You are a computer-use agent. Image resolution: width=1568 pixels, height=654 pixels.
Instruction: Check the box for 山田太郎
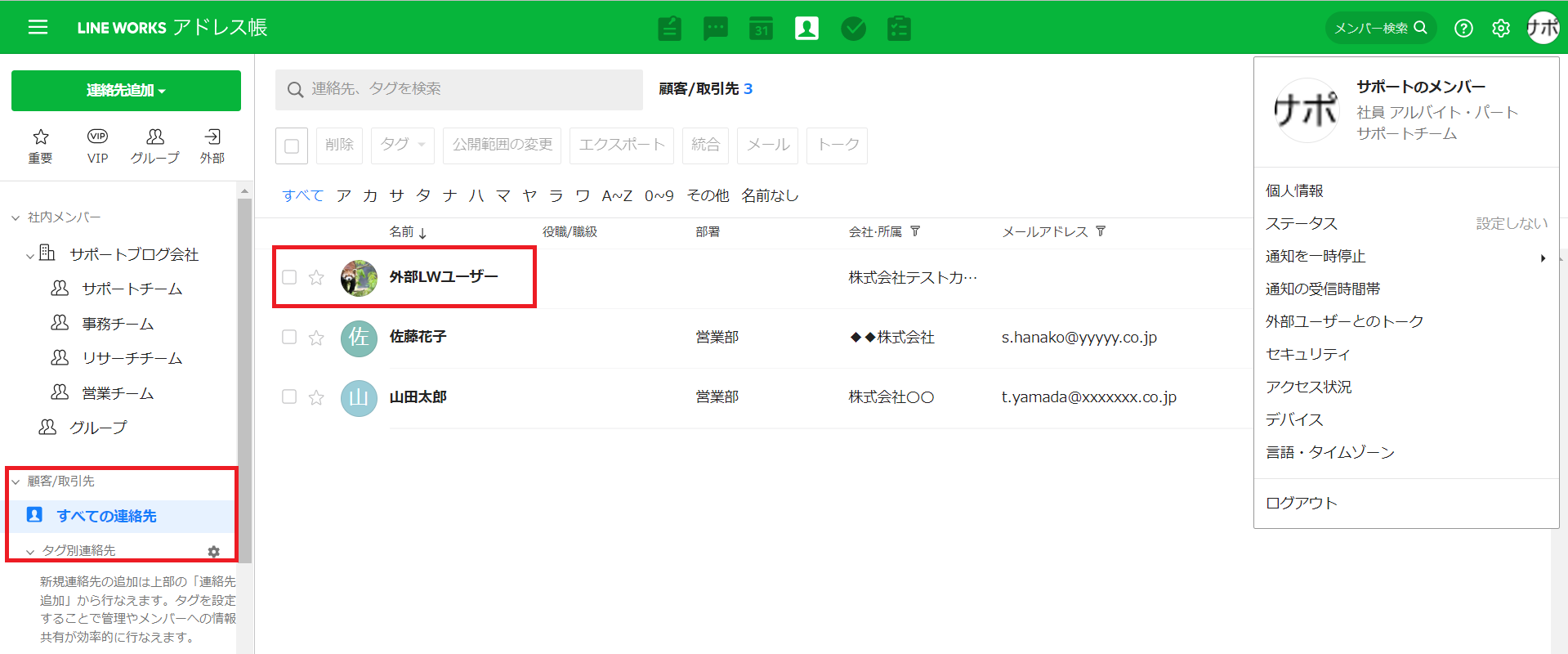tap(289, 397)
